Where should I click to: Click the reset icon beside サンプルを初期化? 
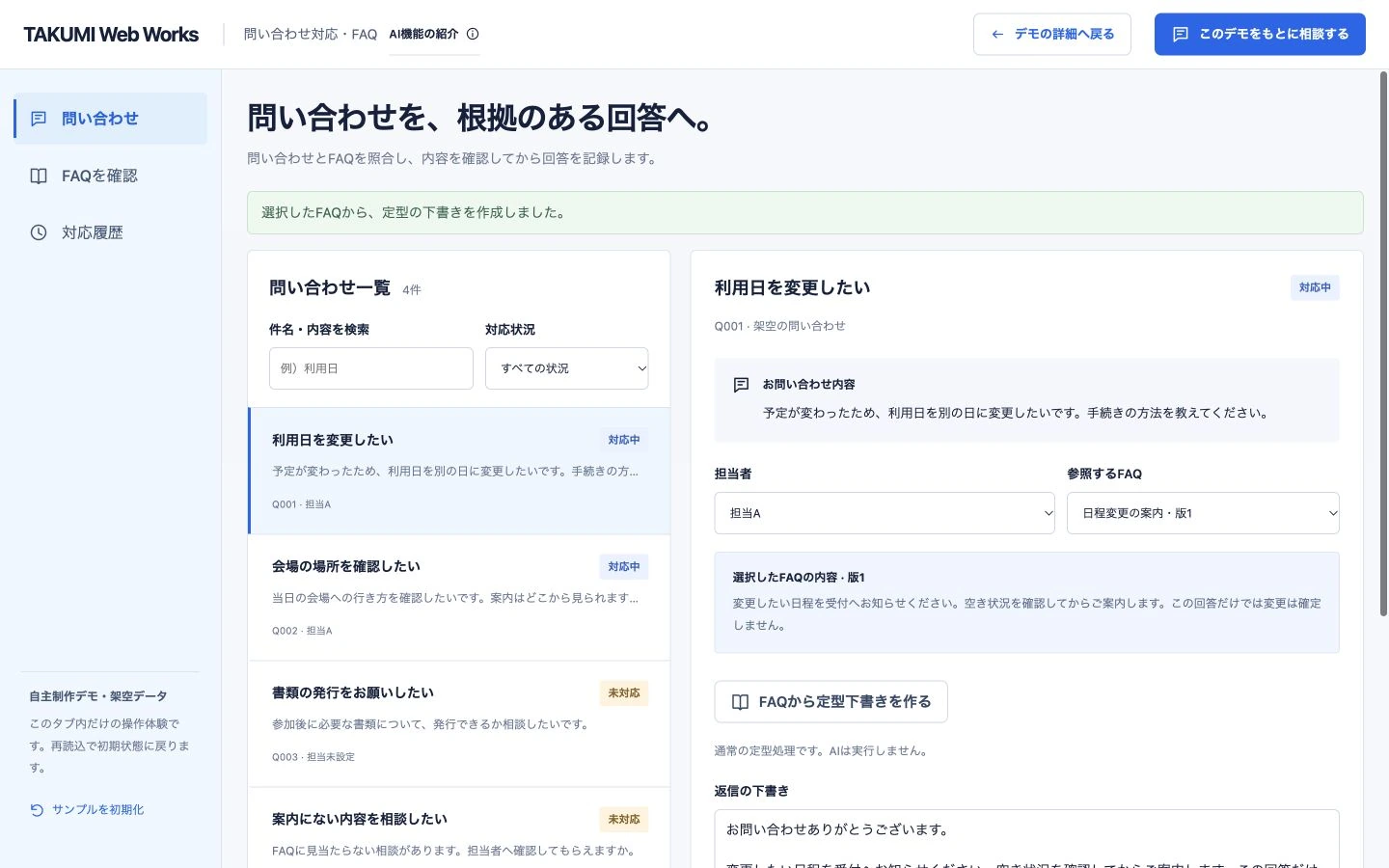click(x=37, y=810)
